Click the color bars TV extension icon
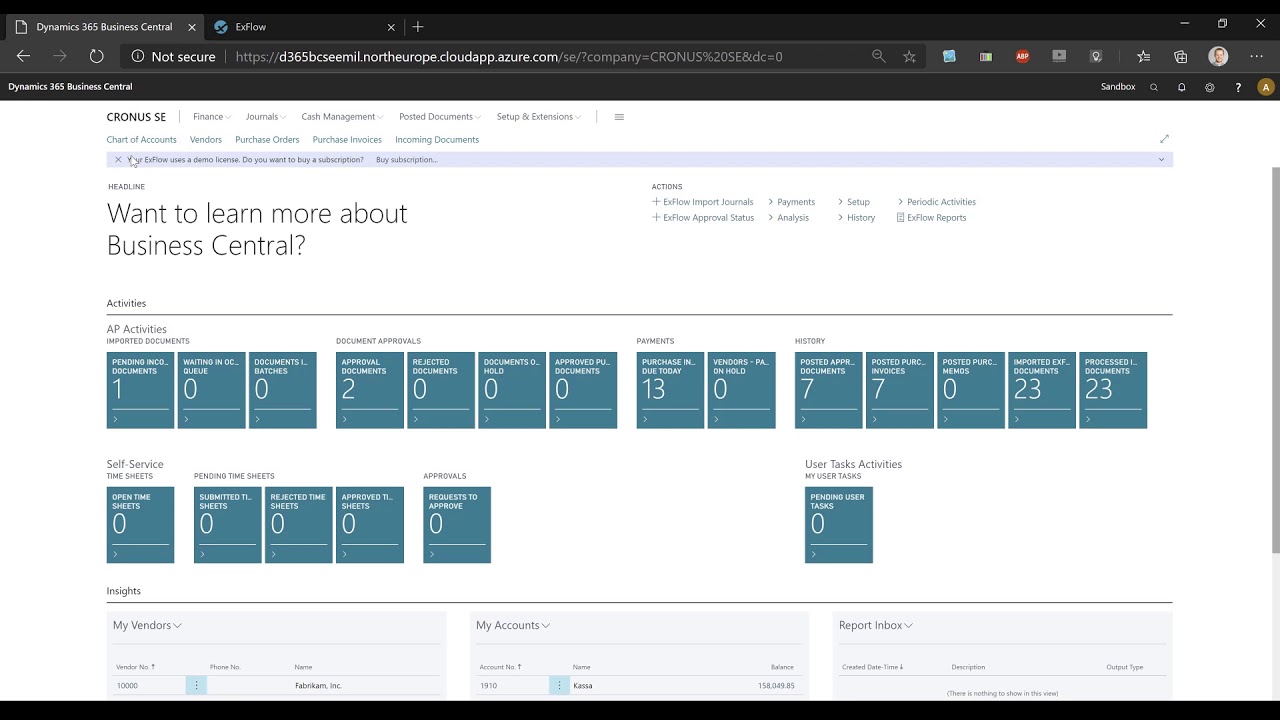This screenshot has width=1280, height=720. [986, 57]
